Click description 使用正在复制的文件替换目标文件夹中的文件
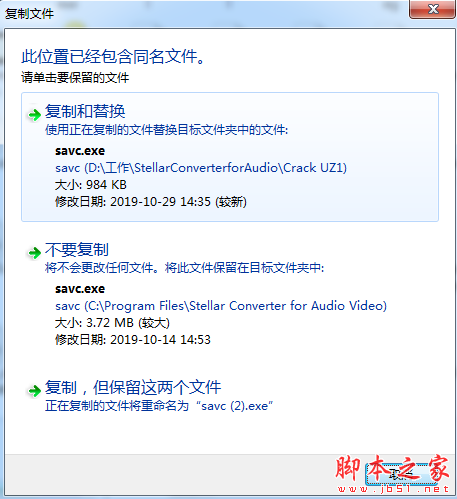This screenshot has width=457, height=499. pos(166,130)
